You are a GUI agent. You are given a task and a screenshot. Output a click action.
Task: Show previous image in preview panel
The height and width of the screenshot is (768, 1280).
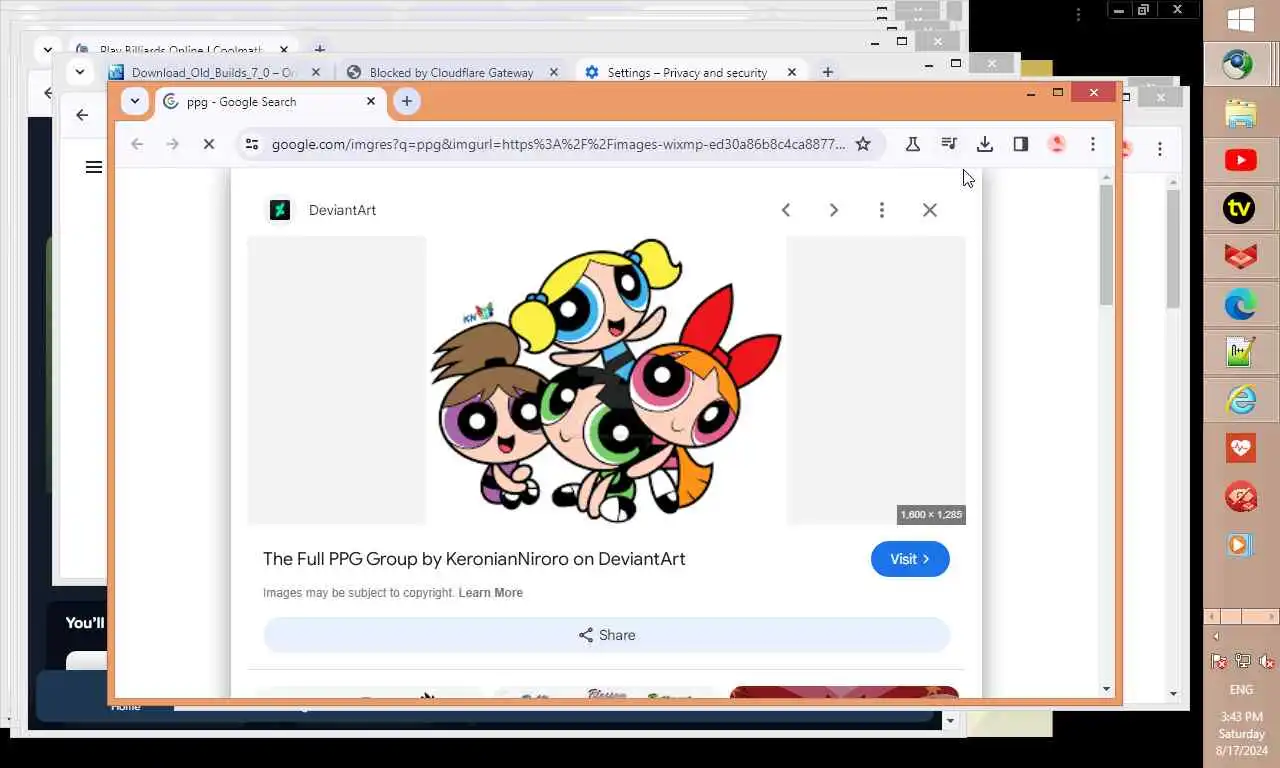[x=786, y=210]
